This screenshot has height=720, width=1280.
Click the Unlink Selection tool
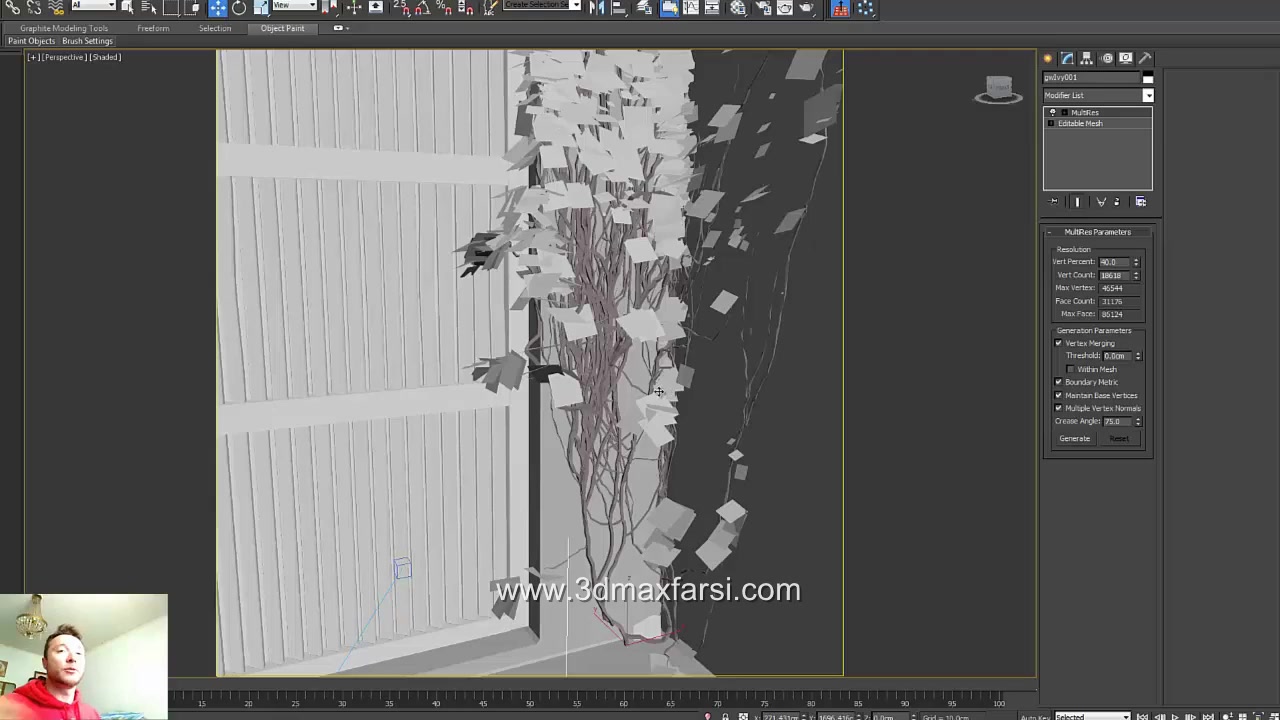pos(34,8)
